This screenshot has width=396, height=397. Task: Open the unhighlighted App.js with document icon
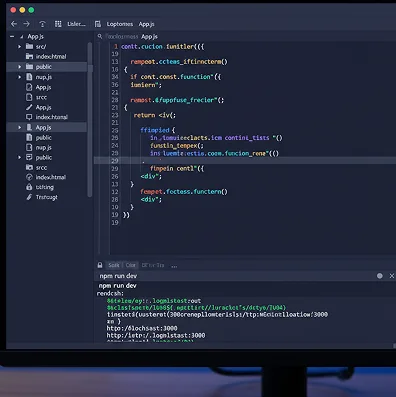(x=43, y=87)
